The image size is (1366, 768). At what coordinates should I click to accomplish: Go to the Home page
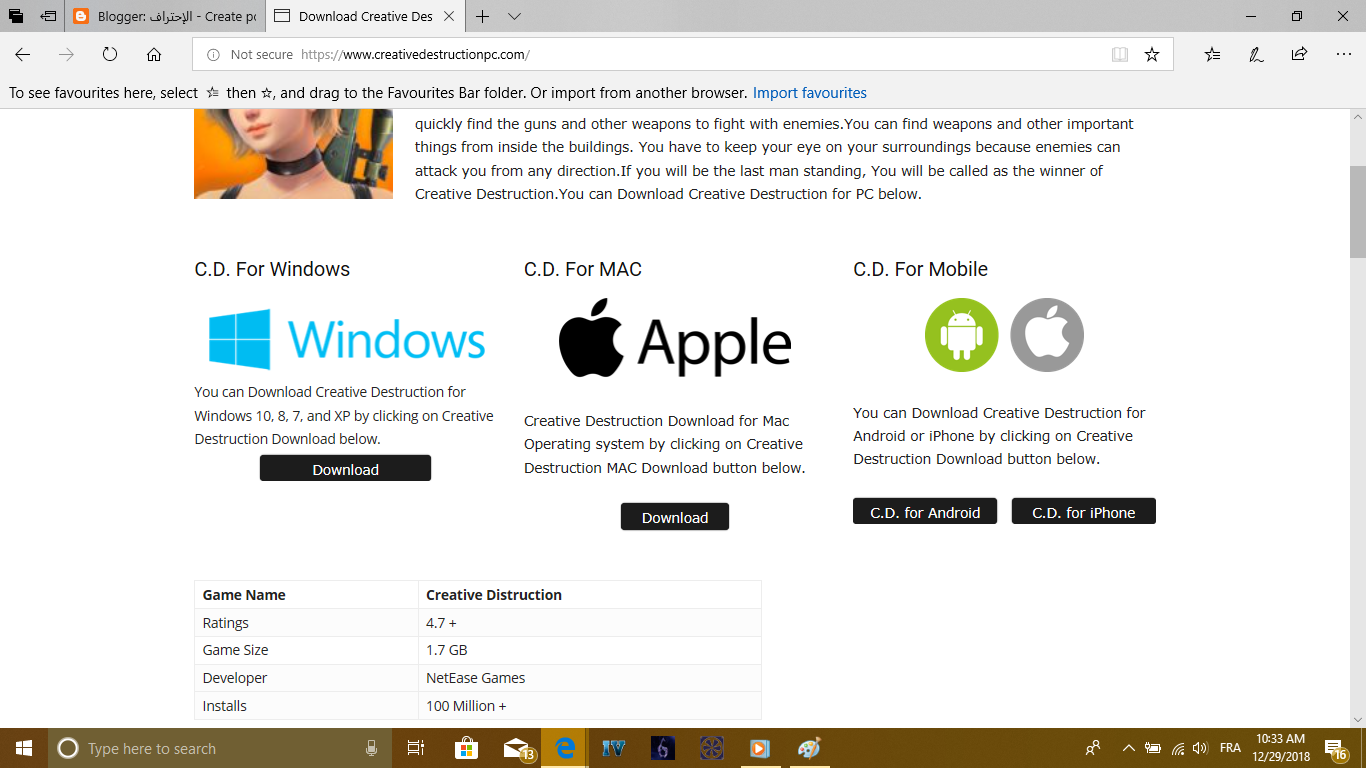coord(154,54)
